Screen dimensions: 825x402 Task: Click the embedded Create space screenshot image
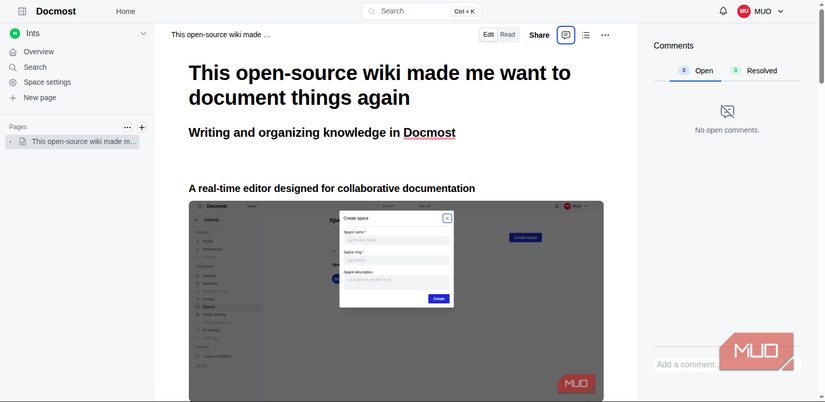pyautogui.click(x=396, y=301)
